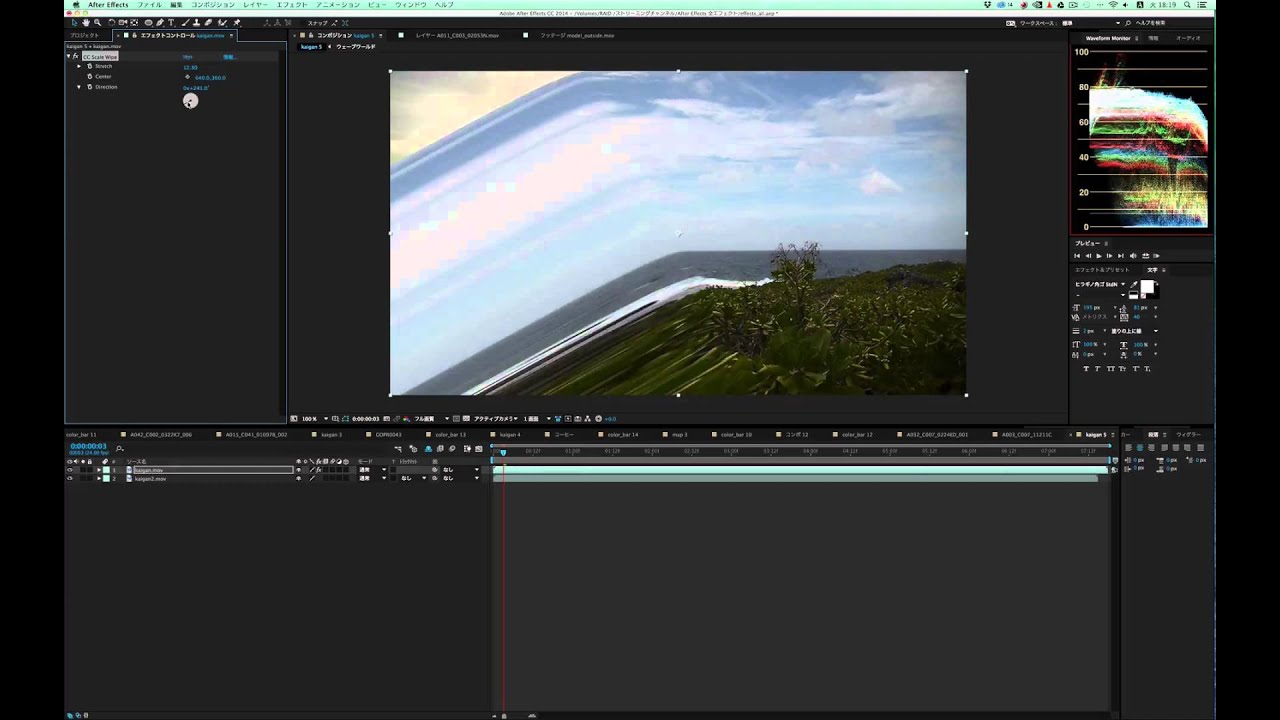Click the Stretch value field
Viewport: 1280px width, 720px height.
click(190, 67)
